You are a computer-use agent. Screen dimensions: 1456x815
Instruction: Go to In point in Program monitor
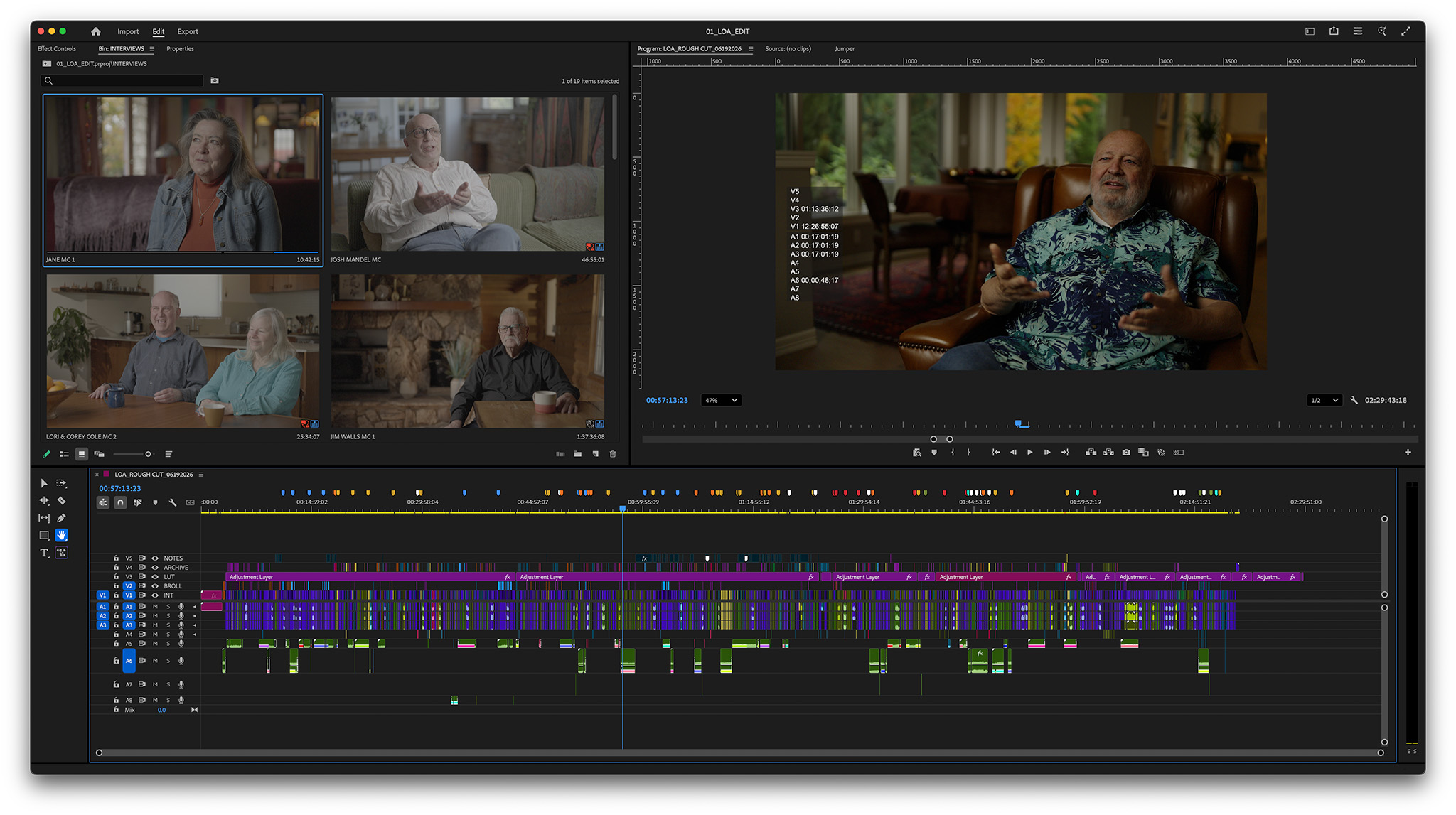(x=996, y=453)
